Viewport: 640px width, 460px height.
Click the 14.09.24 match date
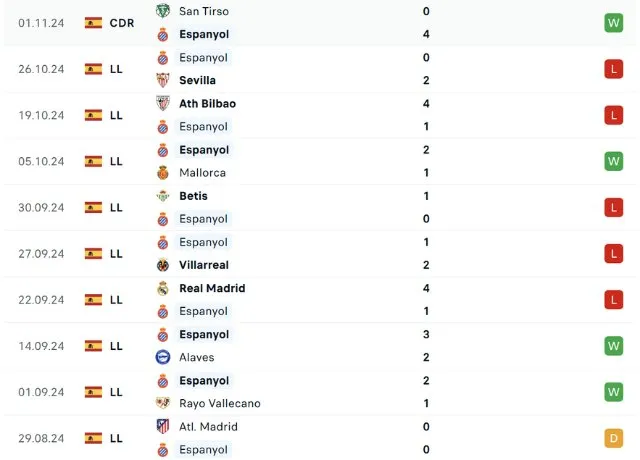(x=41, y=346)
